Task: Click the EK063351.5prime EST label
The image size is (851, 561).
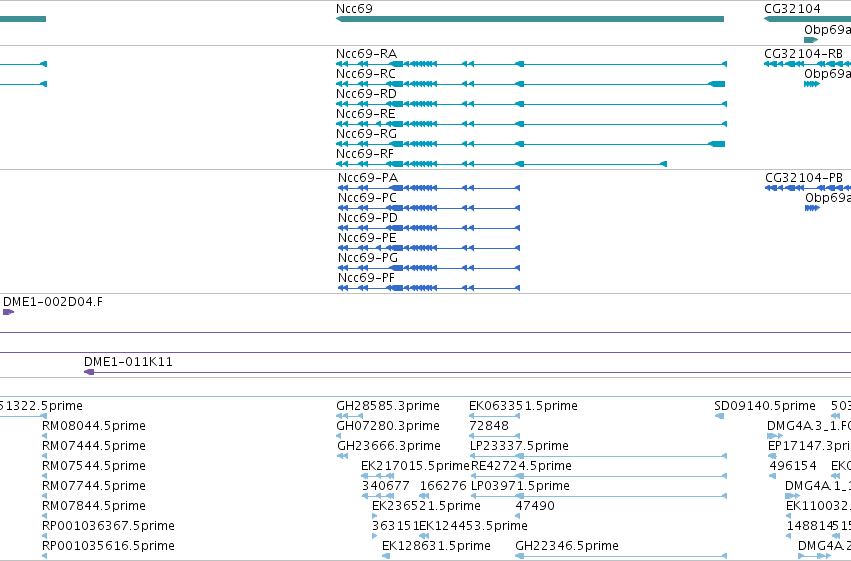Action: tap(523, 406)
